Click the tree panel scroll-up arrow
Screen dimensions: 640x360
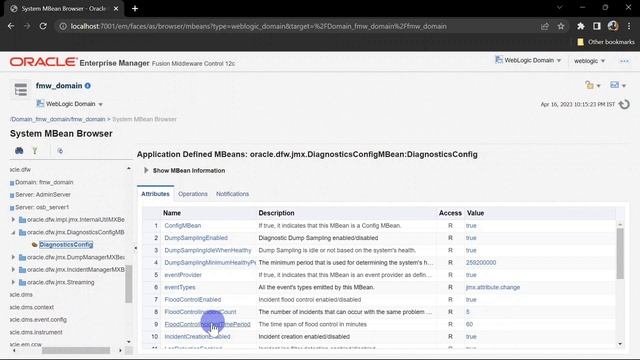tap(129, 168)
